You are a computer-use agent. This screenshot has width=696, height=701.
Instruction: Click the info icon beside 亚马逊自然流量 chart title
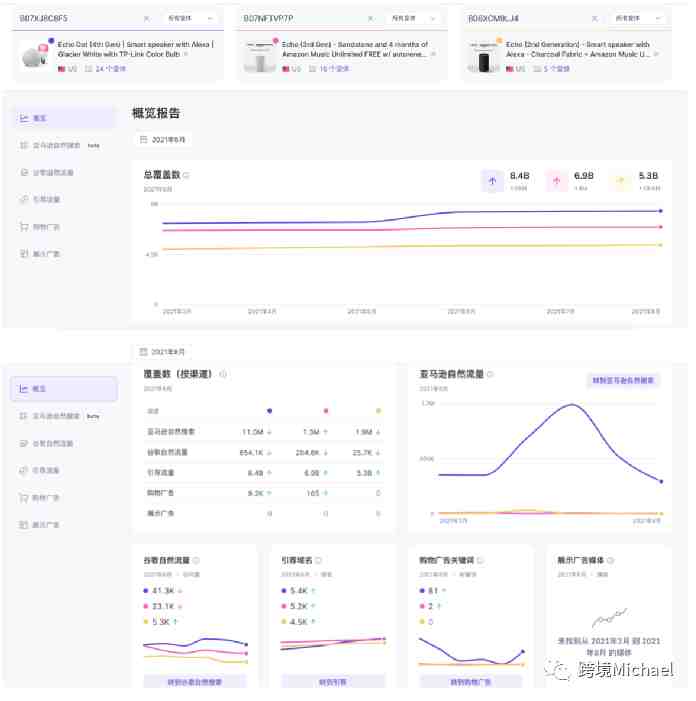490,374
